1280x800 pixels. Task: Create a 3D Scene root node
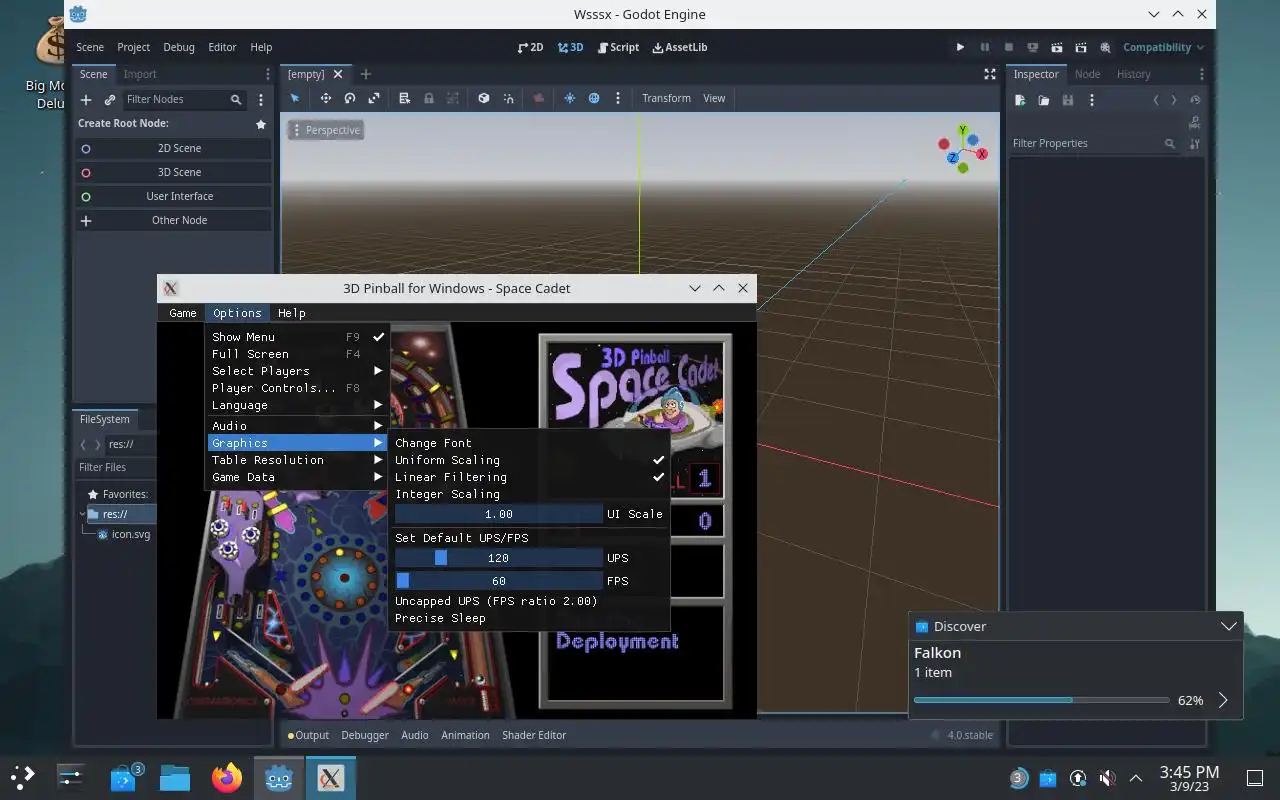(172, 172)
